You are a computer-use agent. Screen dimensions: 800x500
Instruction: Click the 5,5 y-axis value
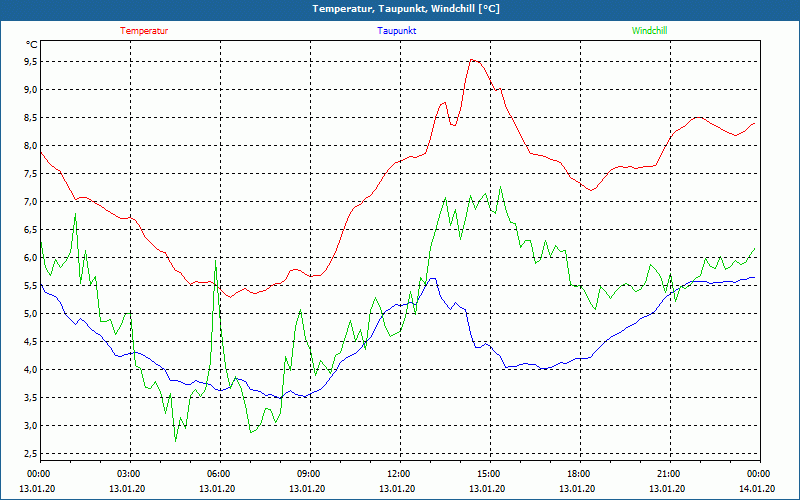[x=32, y=286]
